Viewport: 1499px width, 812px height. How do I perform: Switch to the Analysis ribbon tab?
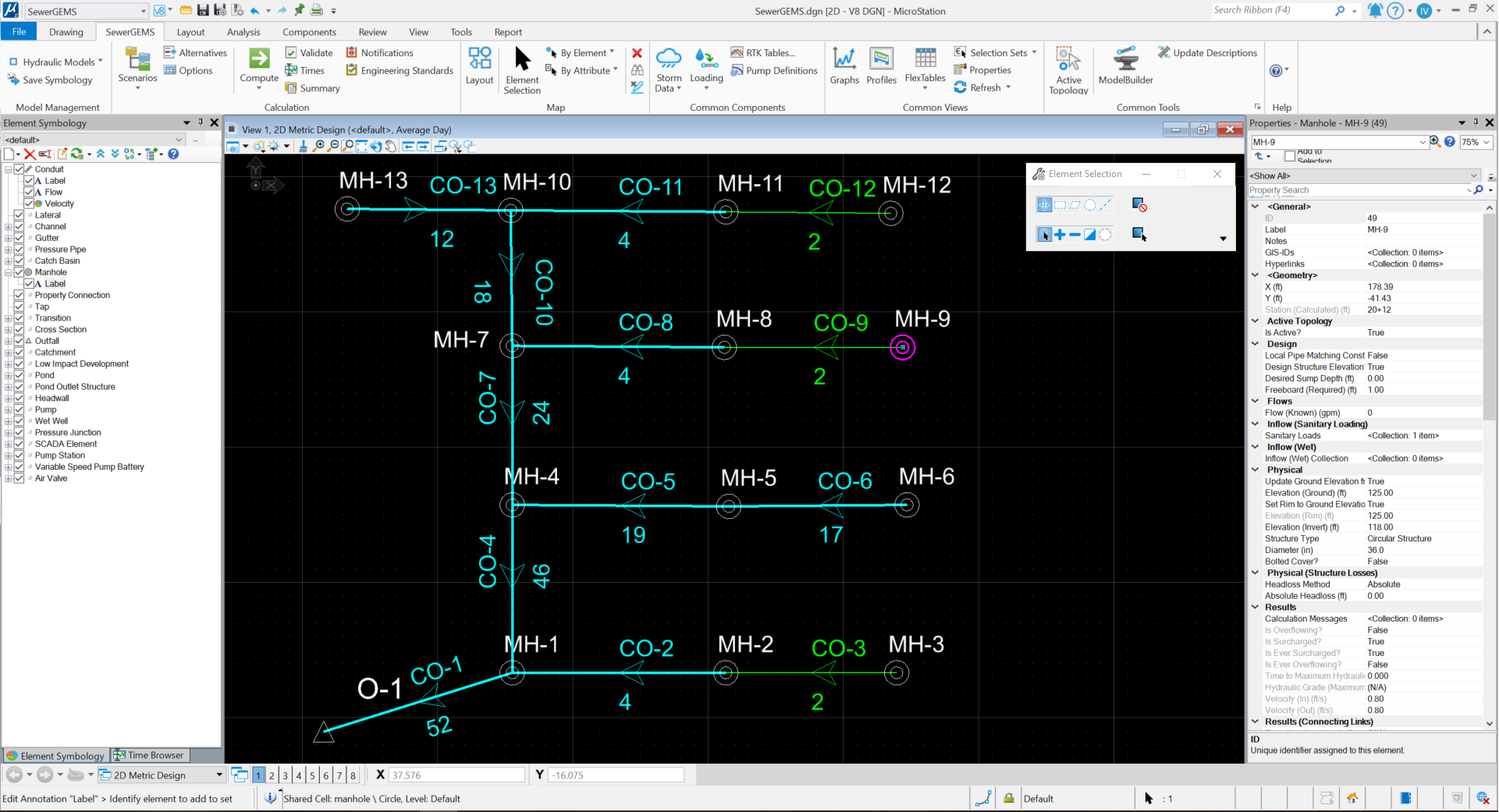[x=243, y=32]
